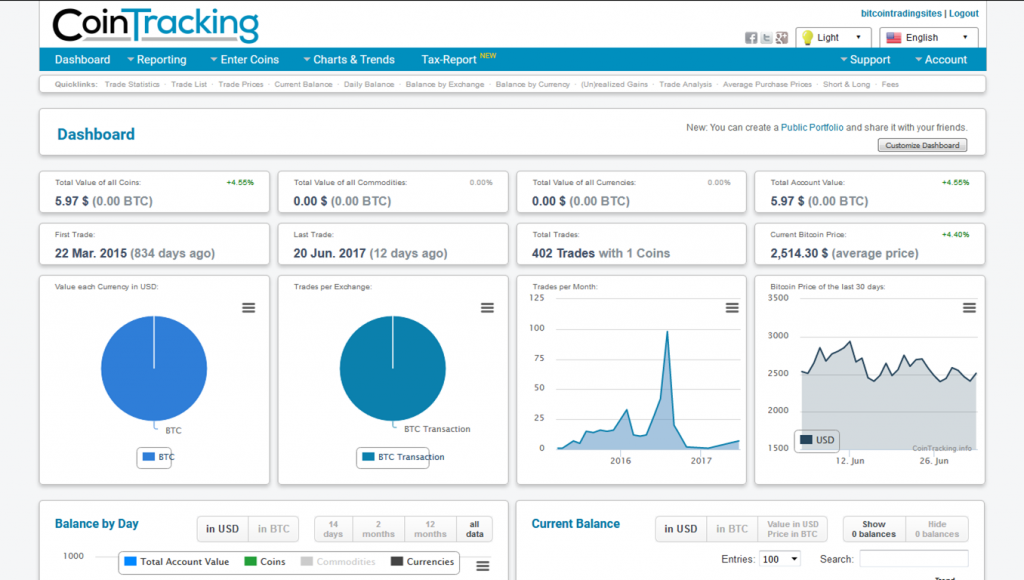
Task: Toggle Currencies series legend
Action: [x=422, y=562]
